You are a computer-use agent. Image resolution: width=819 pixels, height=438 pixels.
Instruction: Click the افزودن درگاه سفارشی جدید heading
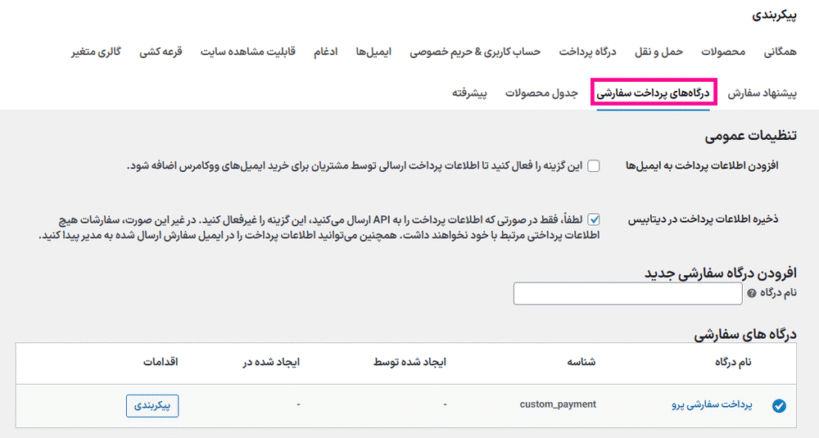(720, 273)
